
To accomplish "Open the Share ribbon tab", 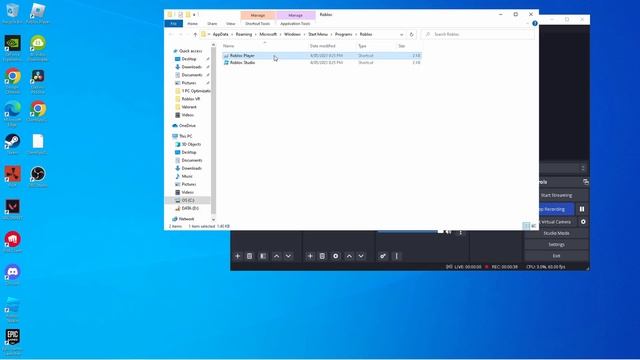I will pyautogui.click(x=212, y=24).
